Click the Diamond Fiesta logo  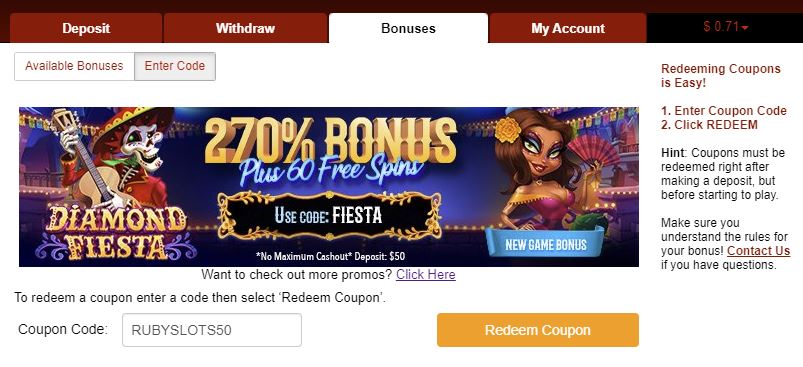(x=117, y=231)
